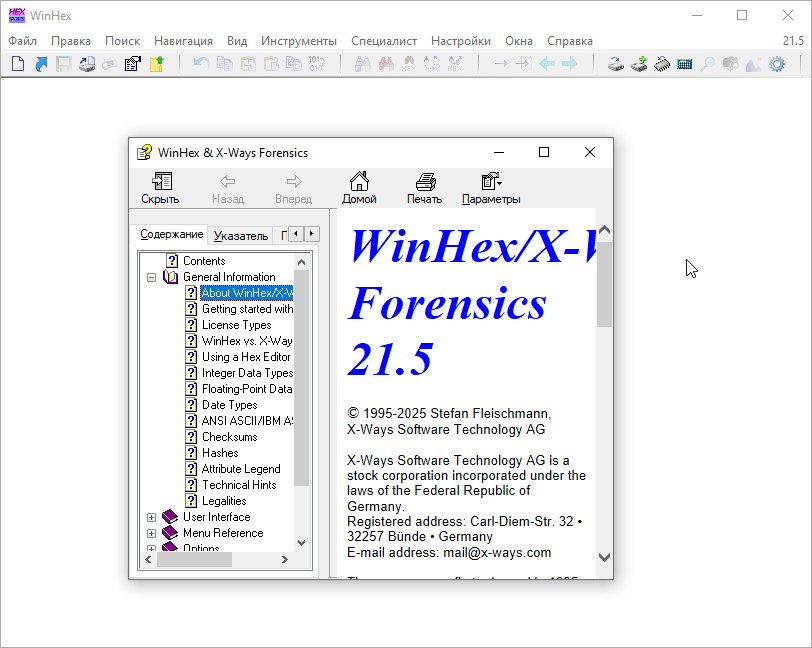Open the Файл menu

click(x=22, y=41)
